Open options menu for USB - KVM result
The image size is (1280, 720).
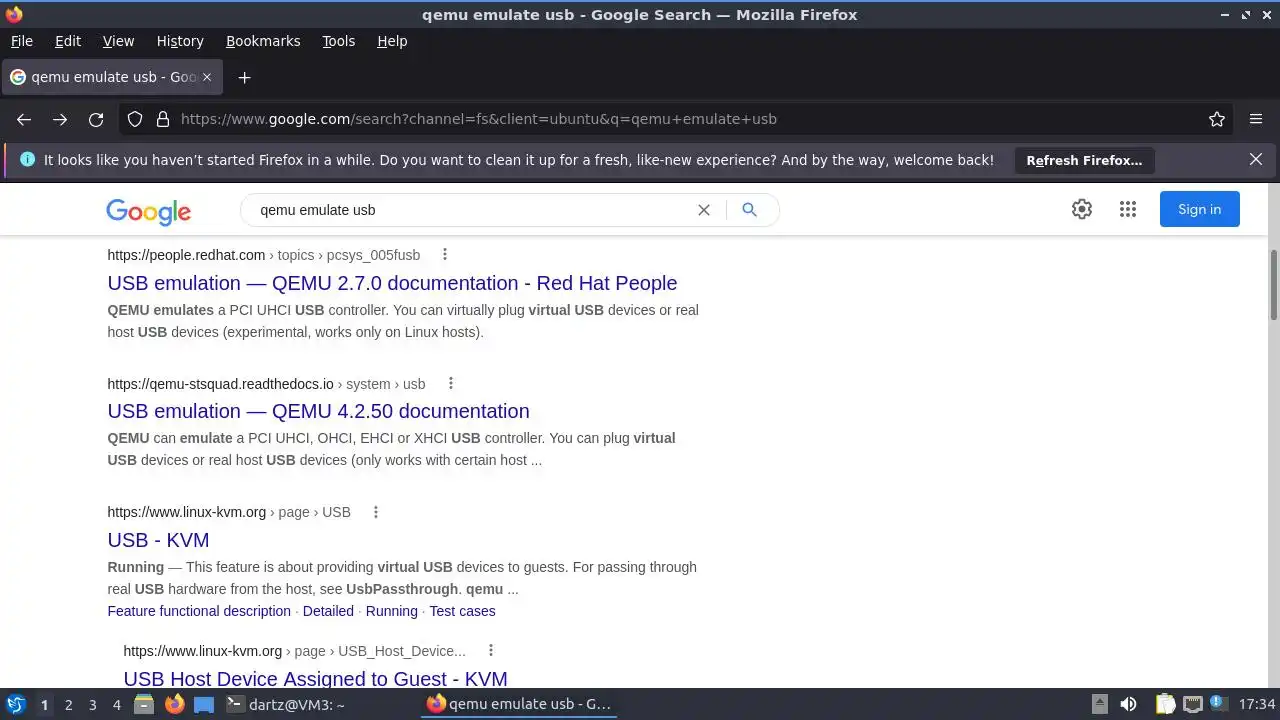coord(376,512)
